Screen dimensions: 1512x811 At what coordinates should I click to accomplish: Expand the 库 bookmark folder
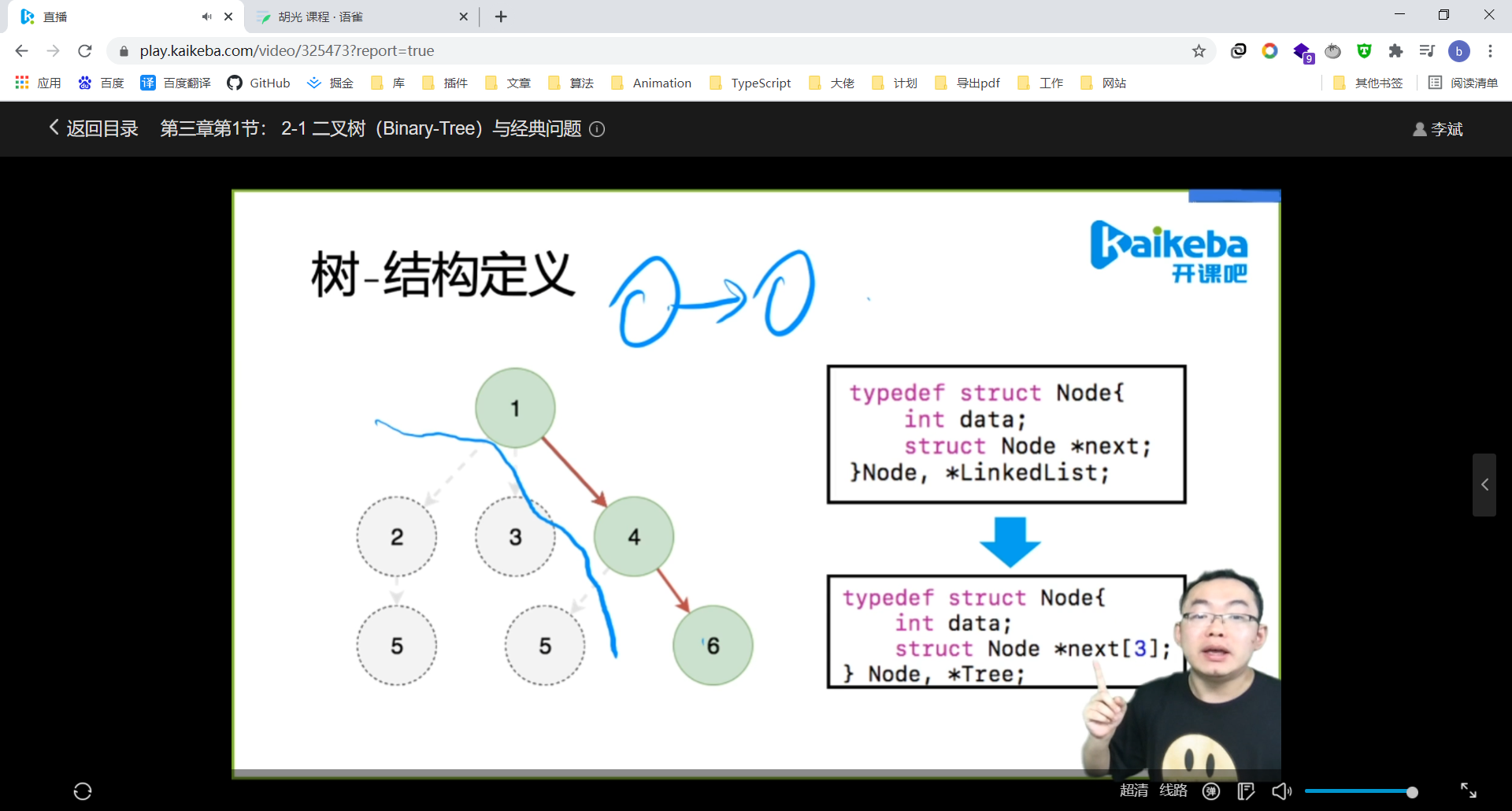pyautogui.click(x=388, y=83)
